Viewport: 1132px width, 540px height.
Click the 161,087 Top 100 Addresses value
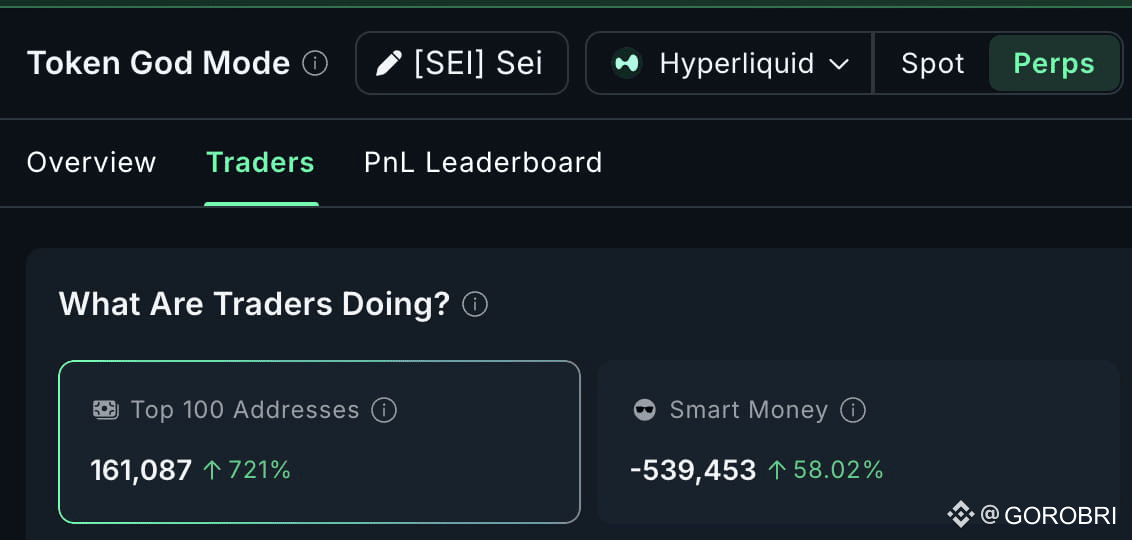141,470
